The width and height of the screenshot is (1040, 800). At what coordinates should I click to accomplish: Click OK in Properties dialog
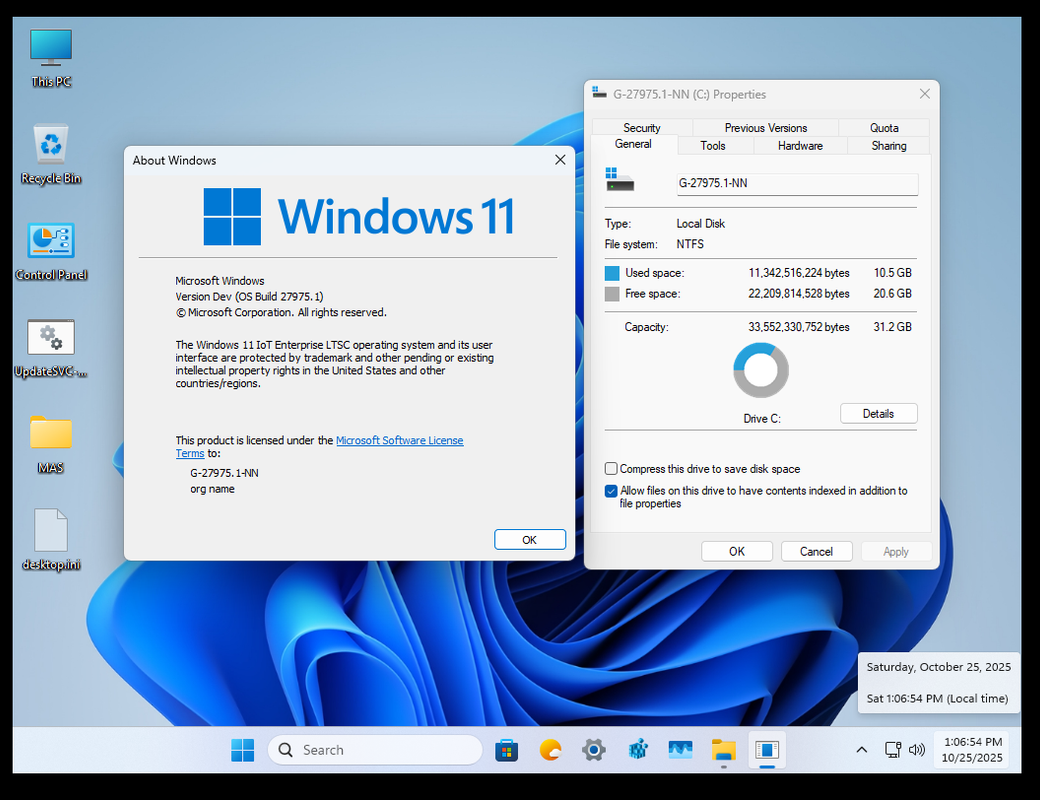point(737,552)
